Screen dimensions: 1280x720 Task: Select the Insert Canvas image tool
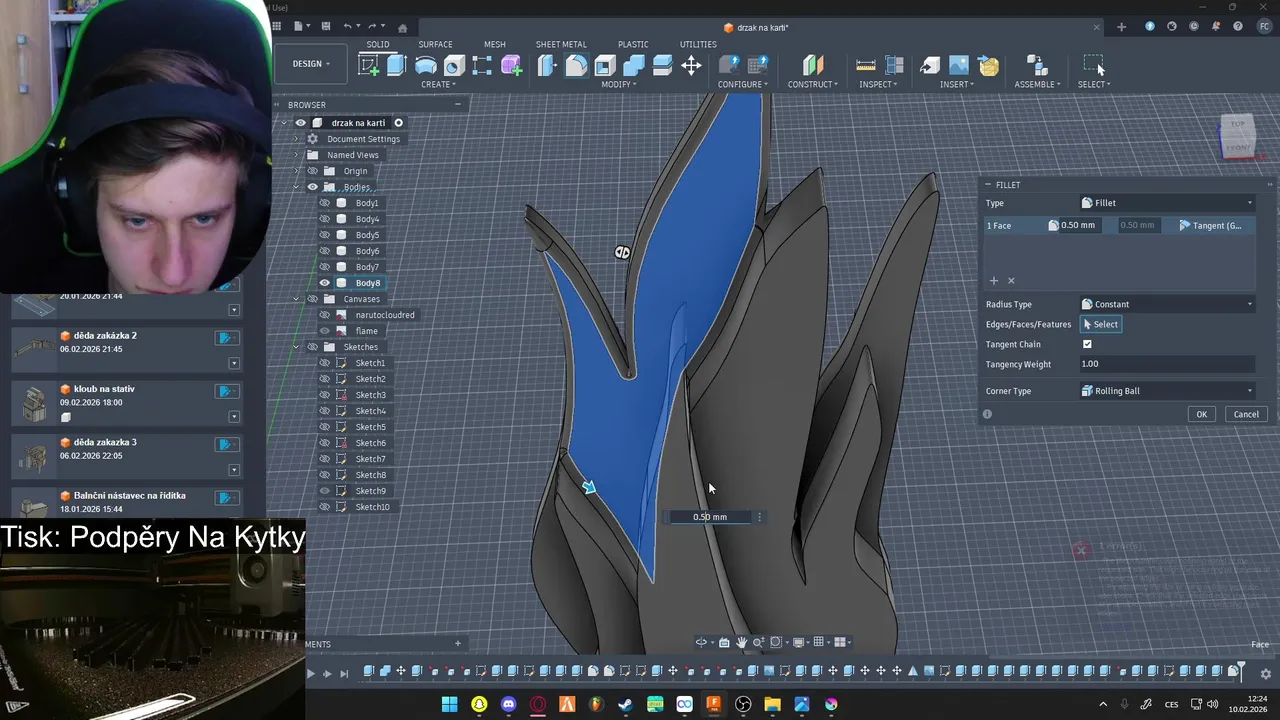(959, 65)
